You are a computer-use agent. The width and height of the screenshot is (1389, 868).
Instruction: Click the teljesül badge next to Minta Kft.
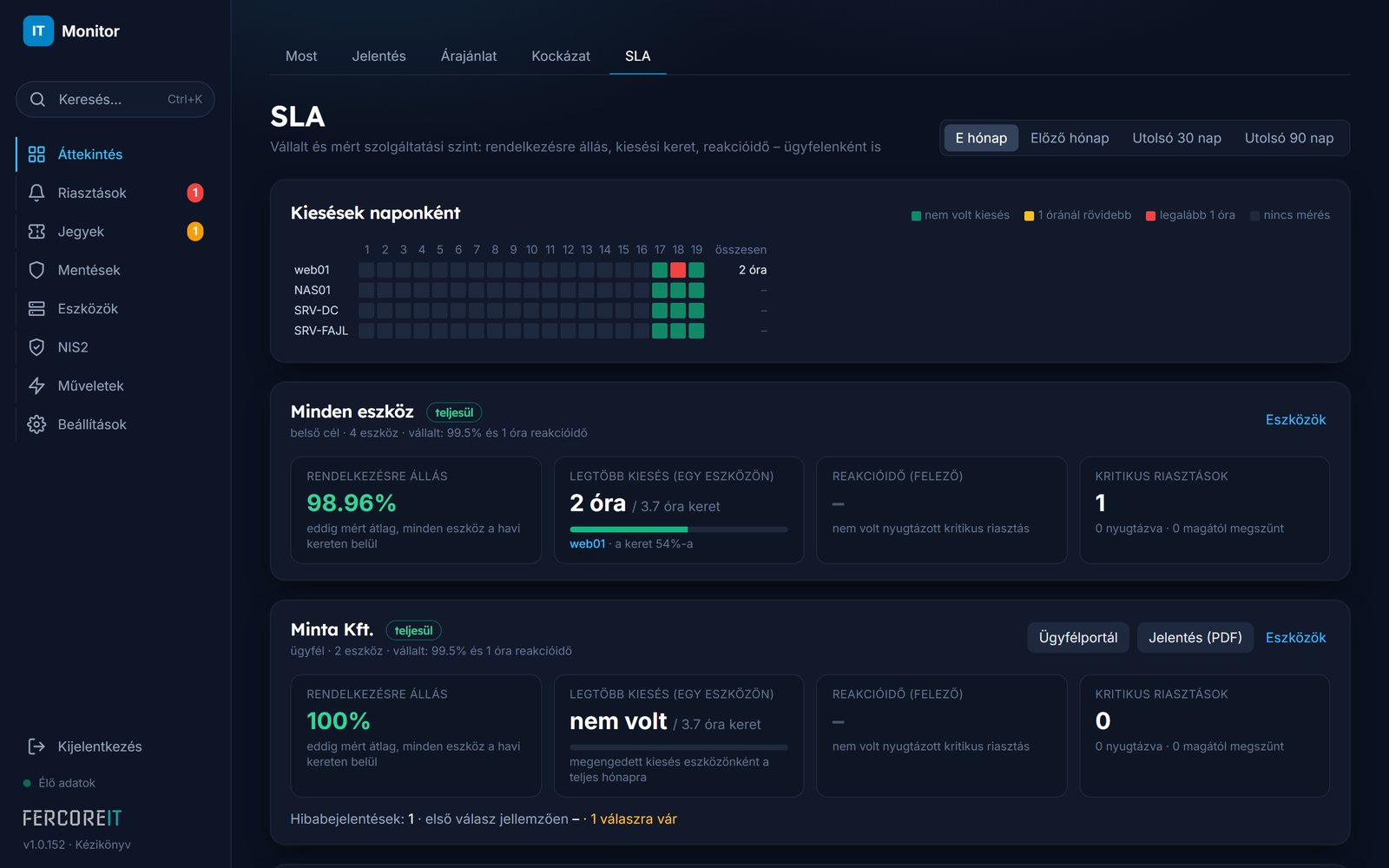413,630
